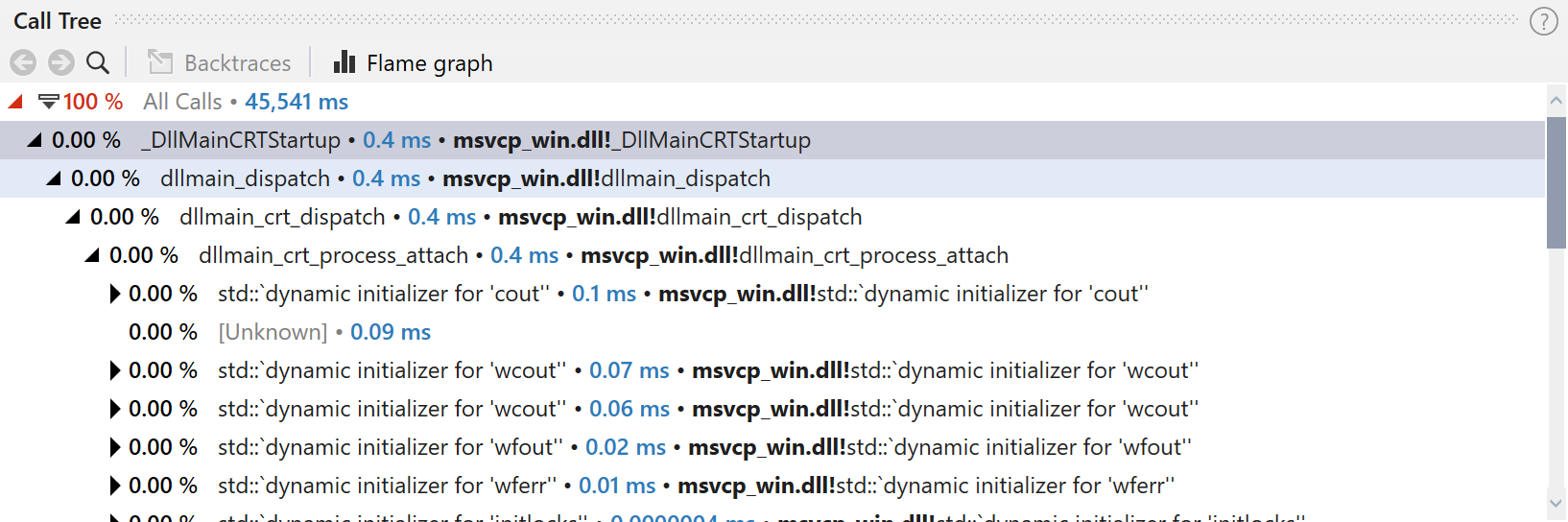The image size is (1568, 522).
Task: Expand the 'wcout' initializer taking 0.07 ms
Action: pos(115,370)
